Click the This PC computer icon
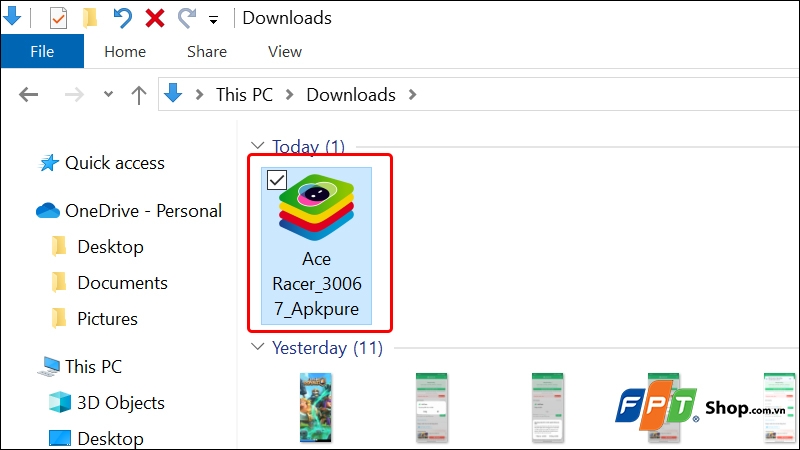The width and height of the screenshot is (800, 450). click(49, 367)
